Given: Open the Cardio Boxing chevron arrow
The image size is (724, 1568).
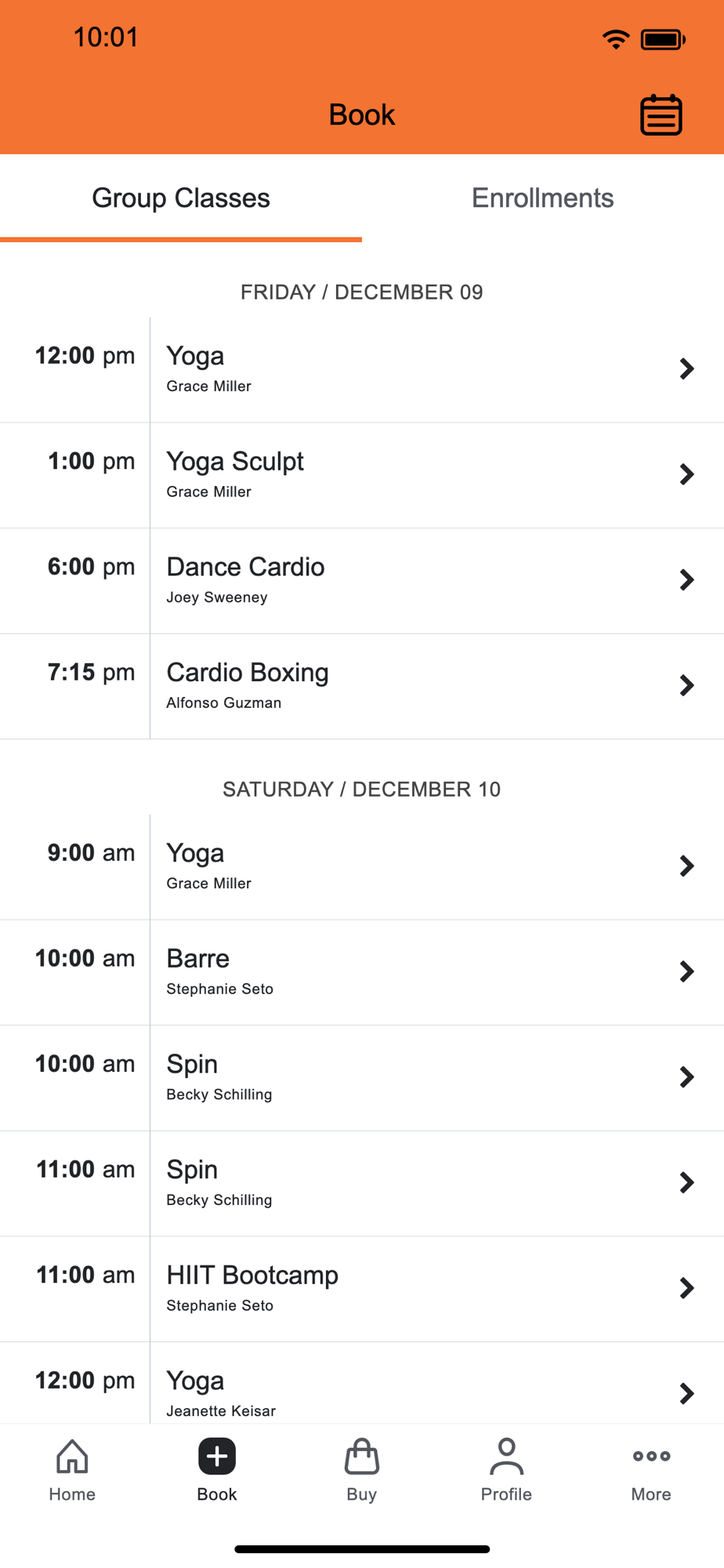Looking at the screenshot, I should pos(686,686).
